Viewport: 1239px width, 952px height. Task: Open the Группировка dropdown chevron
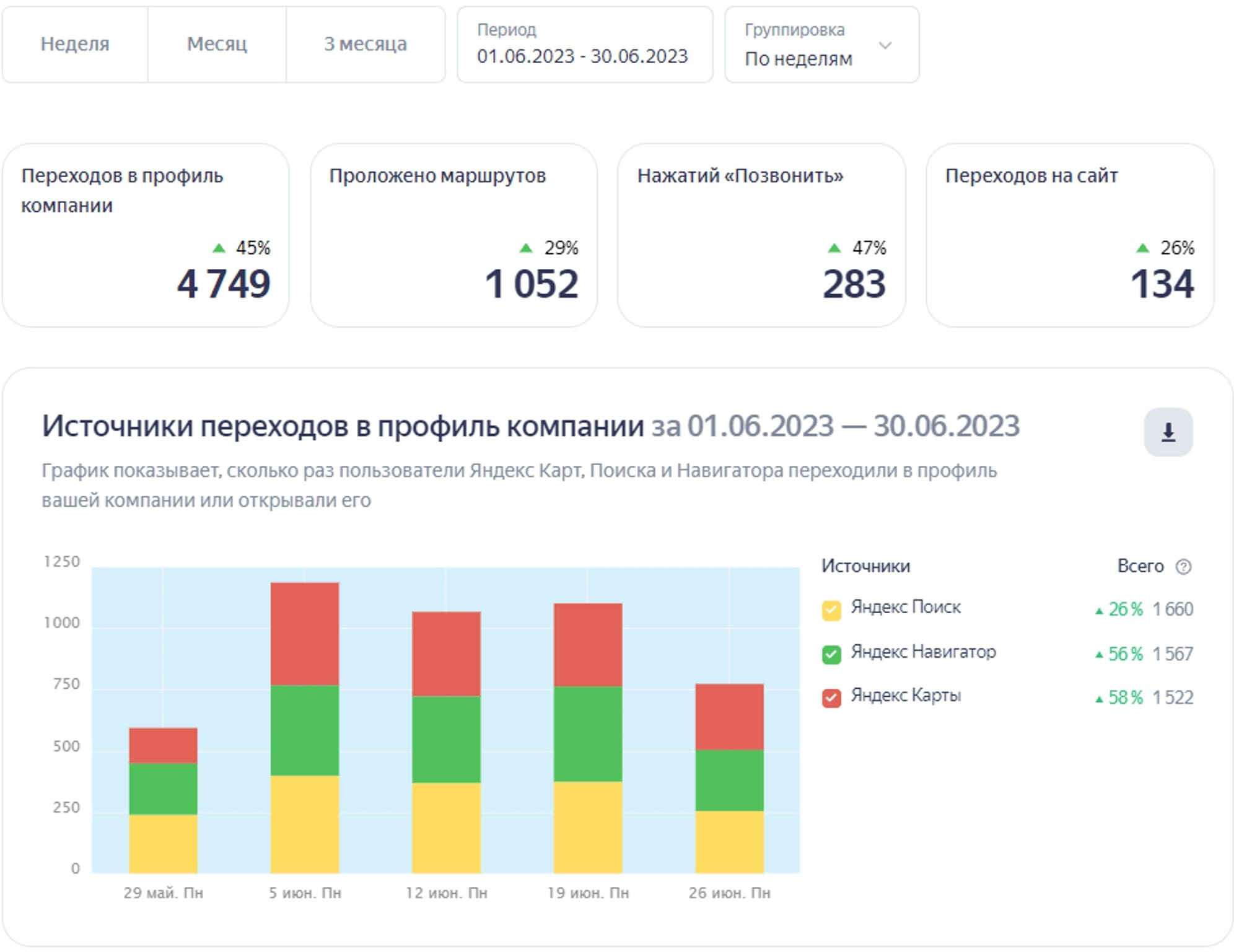click(x=885, y=45)
